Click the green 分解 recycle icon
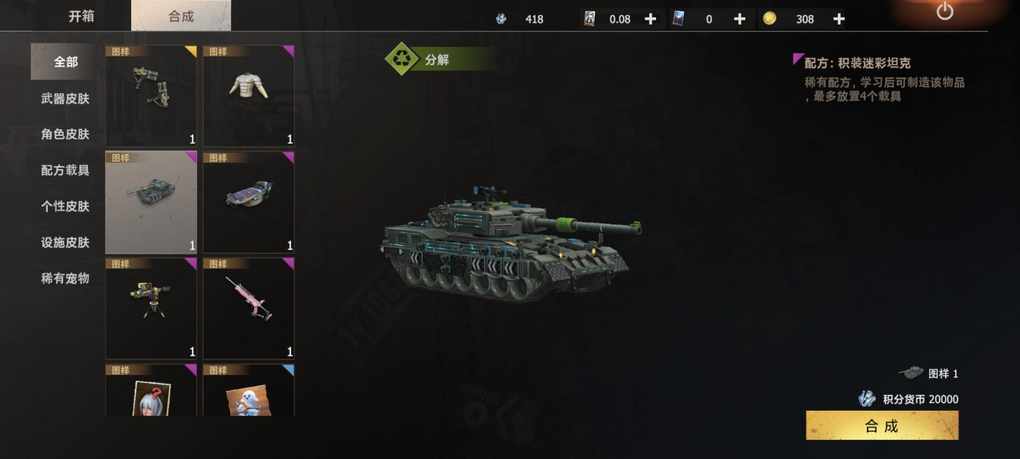This screenshot has height=459, width=1020. point(402,59)
